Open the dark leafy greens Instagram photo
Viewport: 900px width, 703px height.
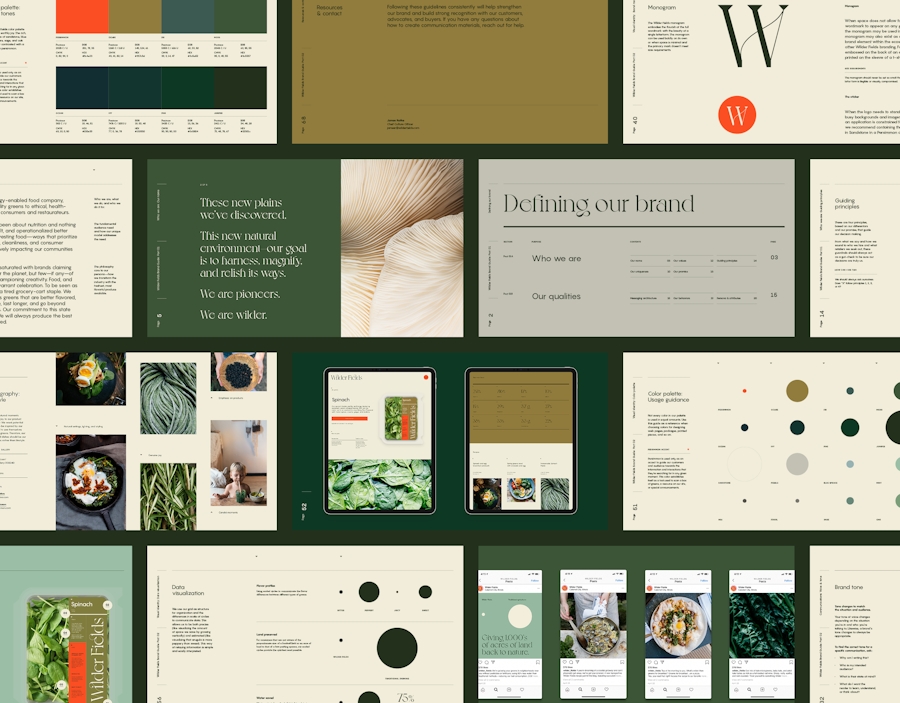pos(762,626)
